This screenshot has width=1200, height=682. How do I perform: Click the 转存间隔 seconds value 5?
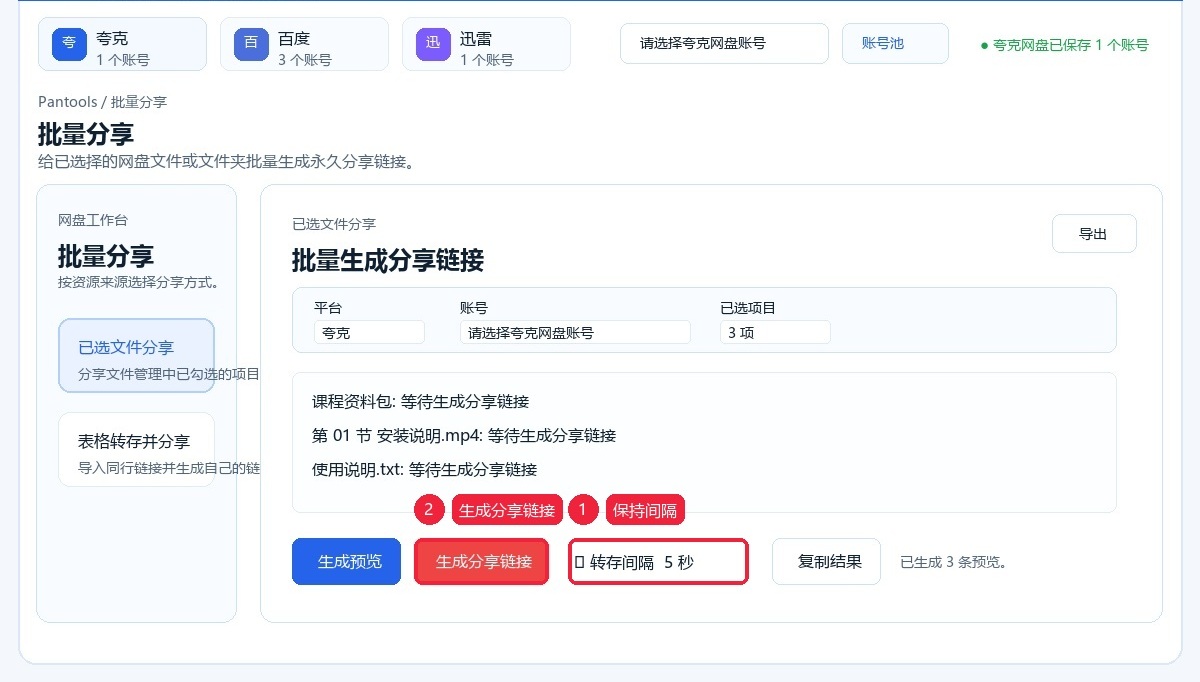pyautogui.click(x=668, y=563)
